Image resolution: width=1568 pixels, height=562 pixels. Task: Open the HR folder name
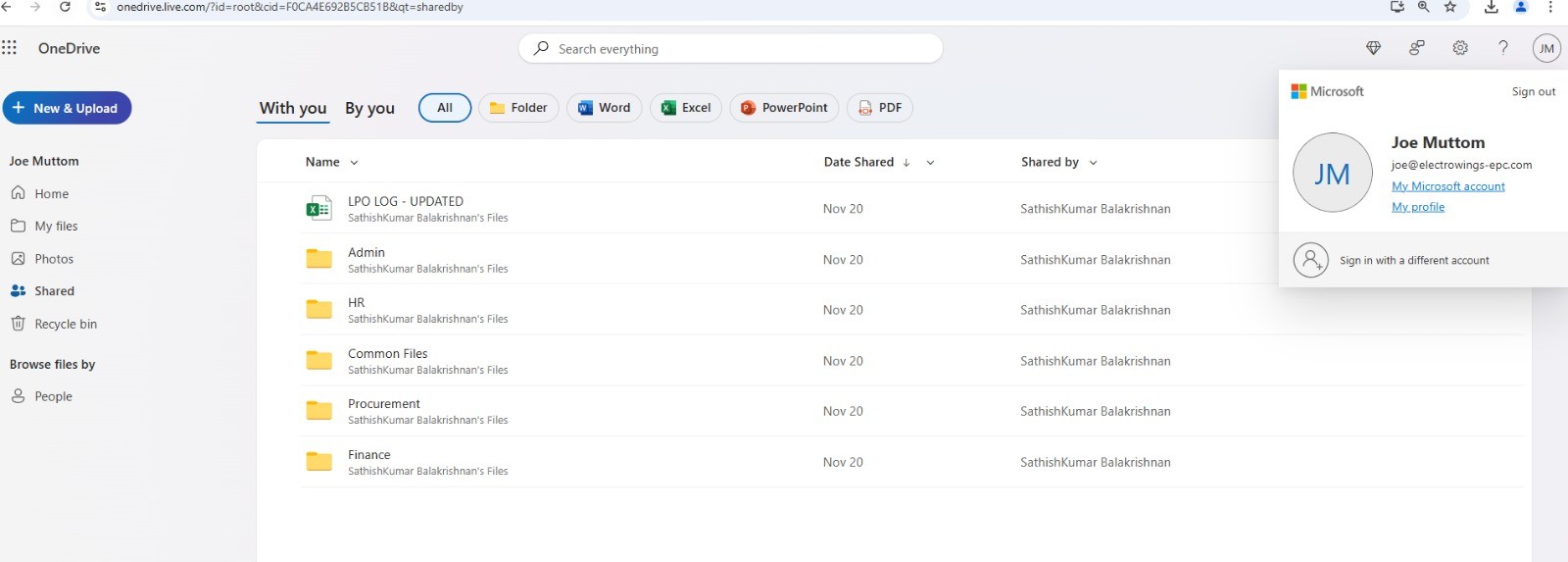(356, 303)
